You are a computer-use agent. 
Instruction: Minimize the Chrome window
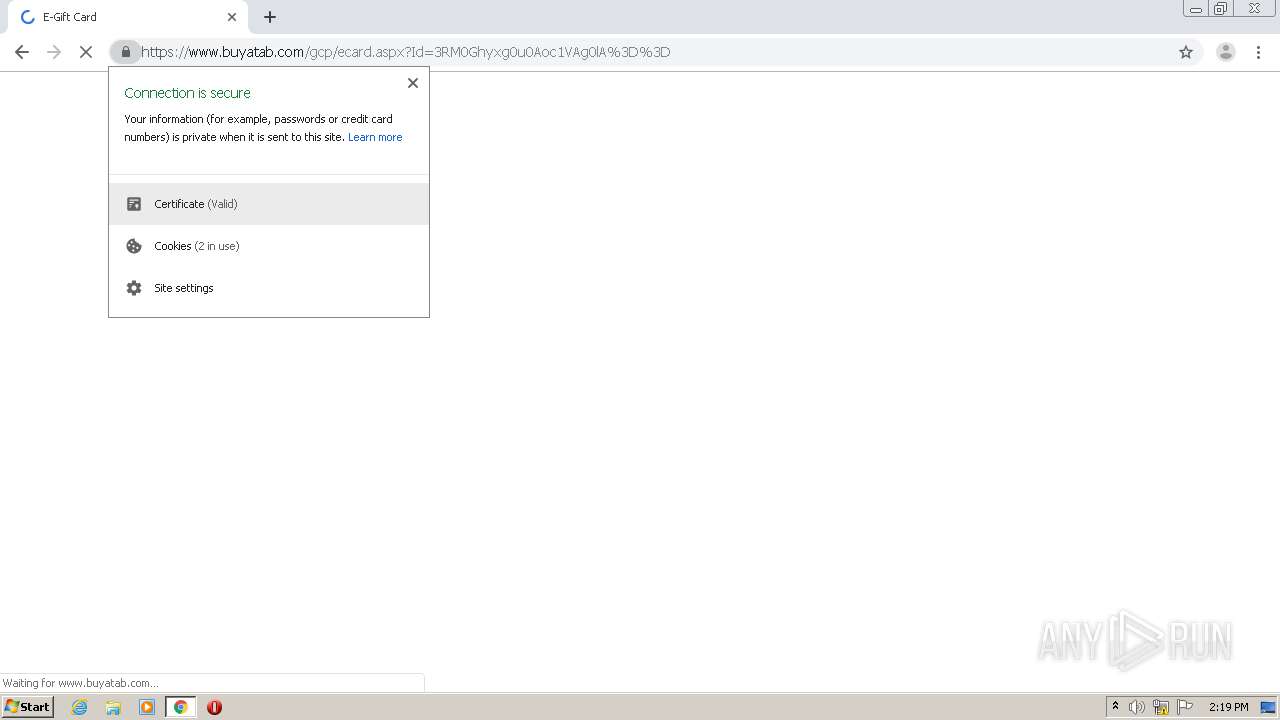click(1196, 9)
